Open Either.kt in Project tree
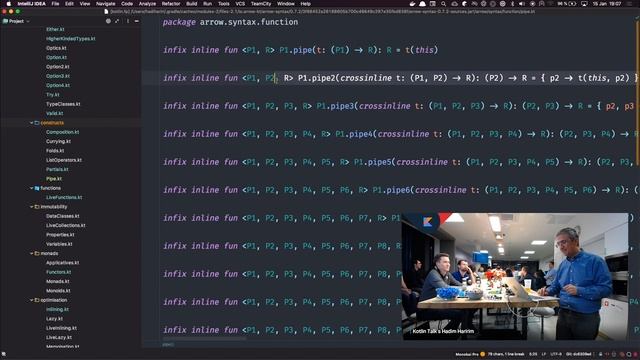 (x=55, y=29)
